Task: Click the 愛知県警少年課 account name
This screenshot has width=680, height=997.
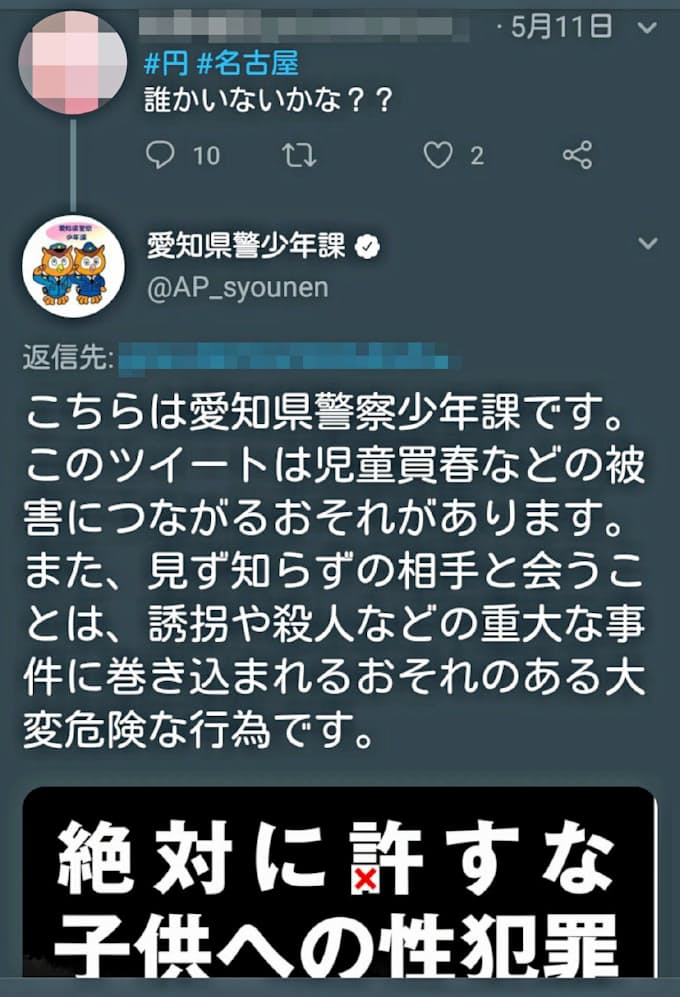Action: tap(247, 245)
